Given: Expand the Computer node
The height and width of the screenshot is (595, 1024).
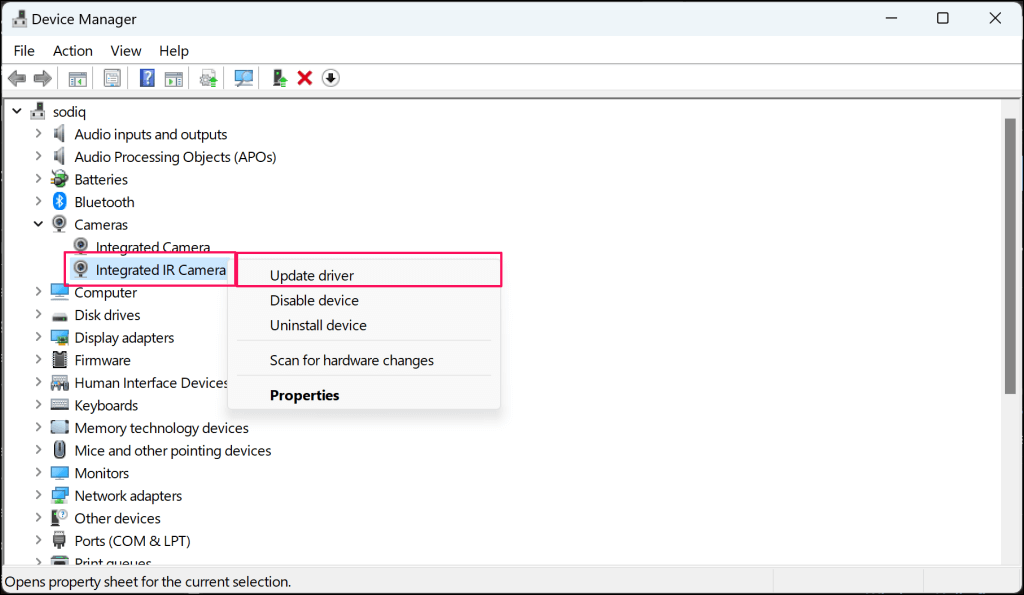Looking at the screenshot, I should point(38,292).
